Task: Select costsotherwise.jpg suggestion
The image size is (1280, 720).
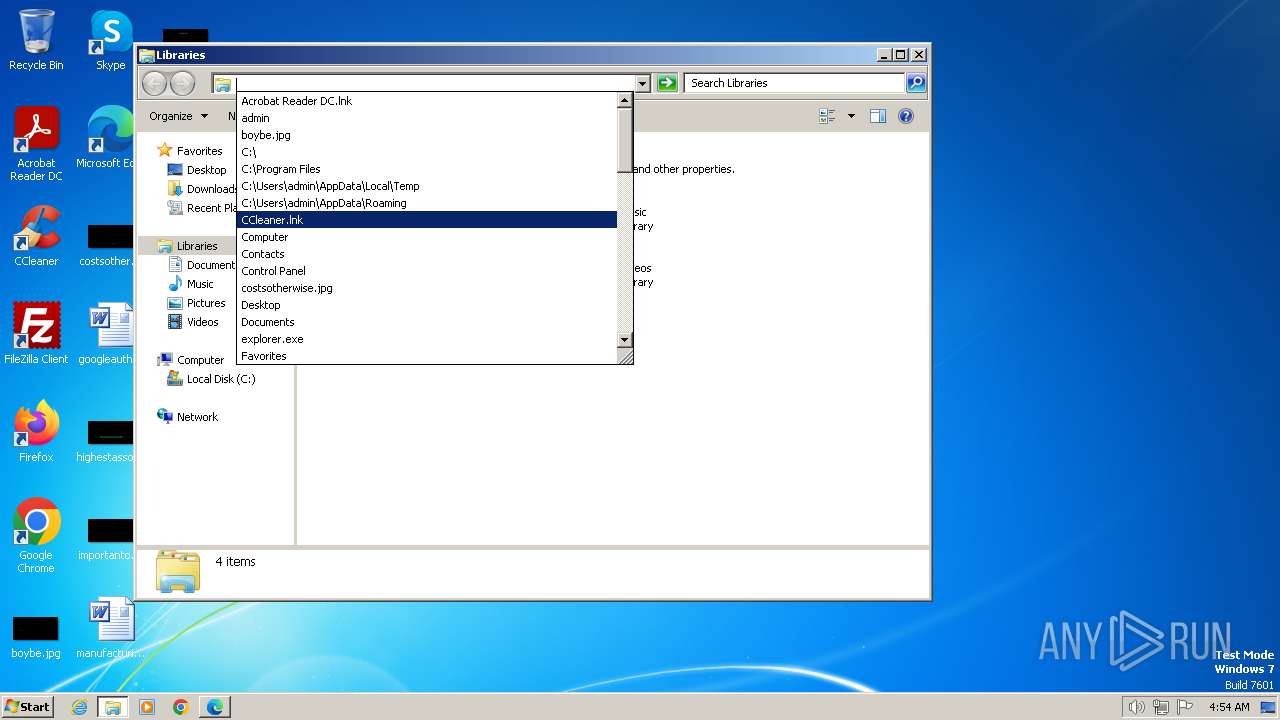Action: pyautogui.click(x=426, y=288)
